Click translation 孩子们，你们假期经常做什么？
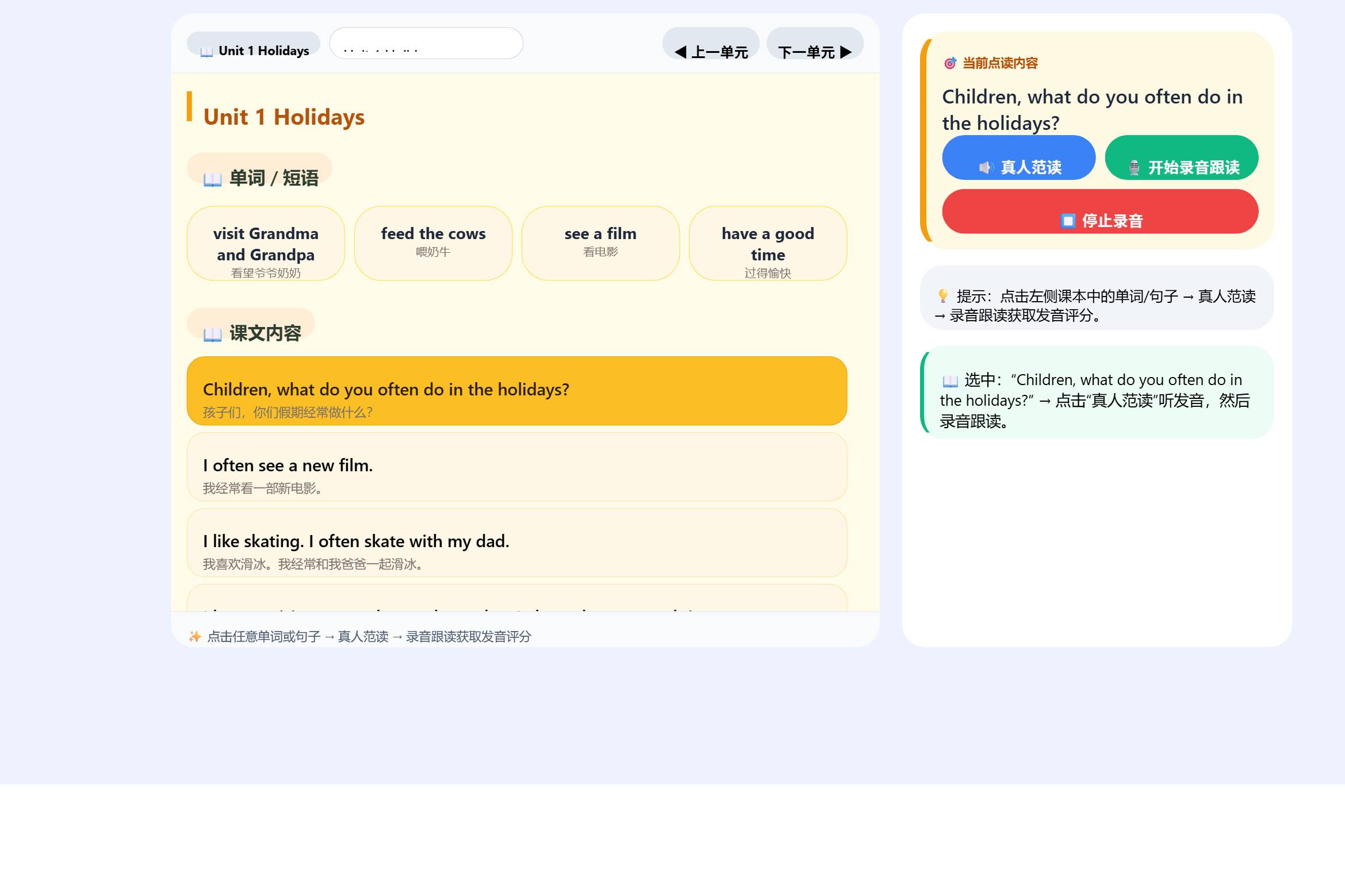Image resolution: width=1345 pixels, height=896 pixels. click(288, 413)
